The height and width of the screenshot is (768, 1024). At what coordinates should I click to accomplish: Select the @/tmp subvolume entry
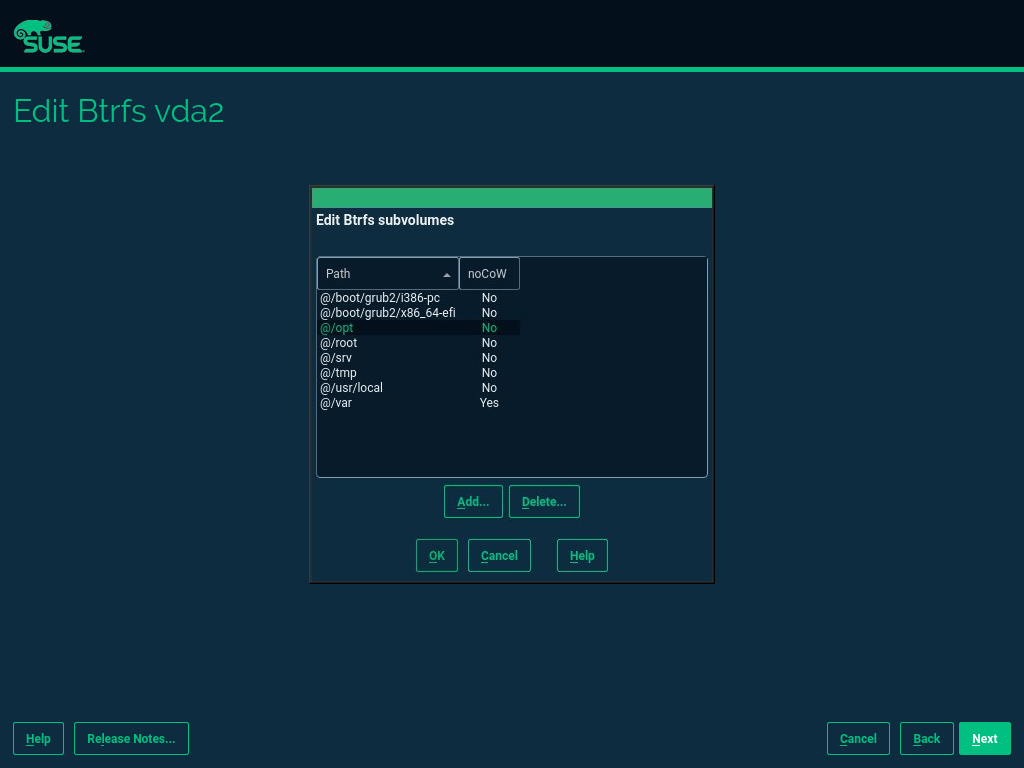pyautogui.click(x=338, y=373)
